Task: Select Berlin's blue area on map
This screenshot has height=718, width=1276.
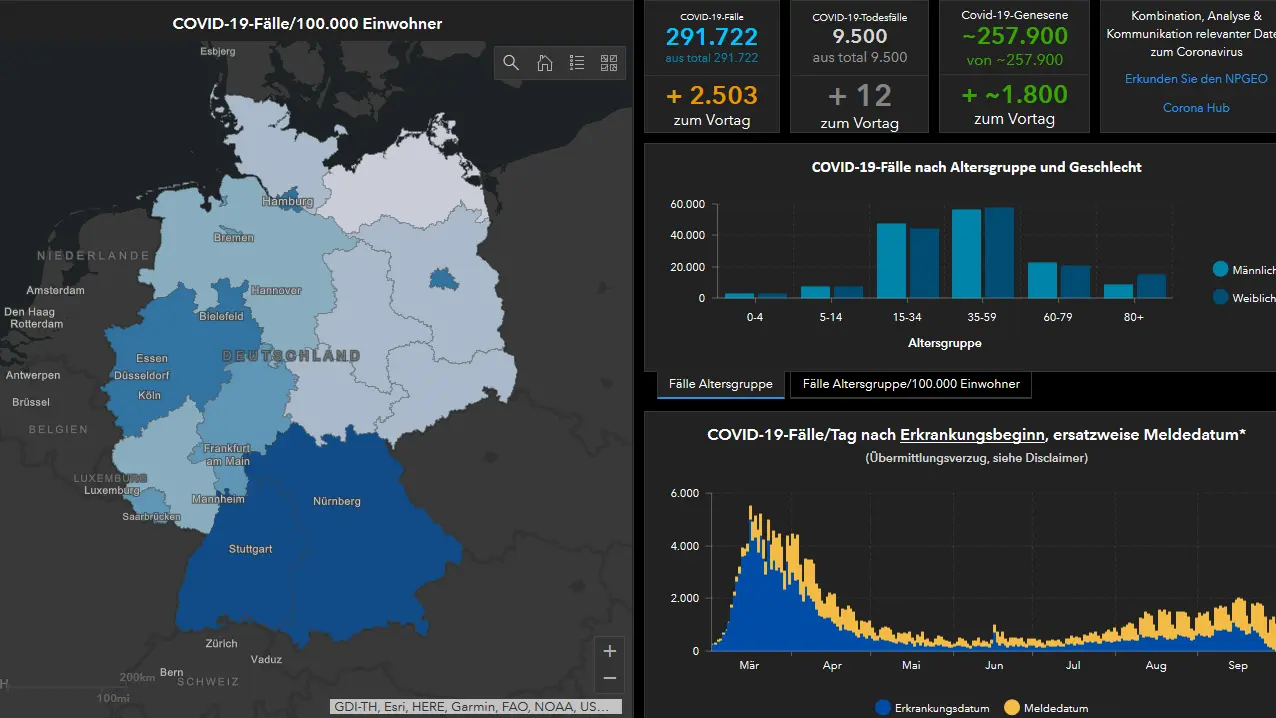Action: coord(443,280)
